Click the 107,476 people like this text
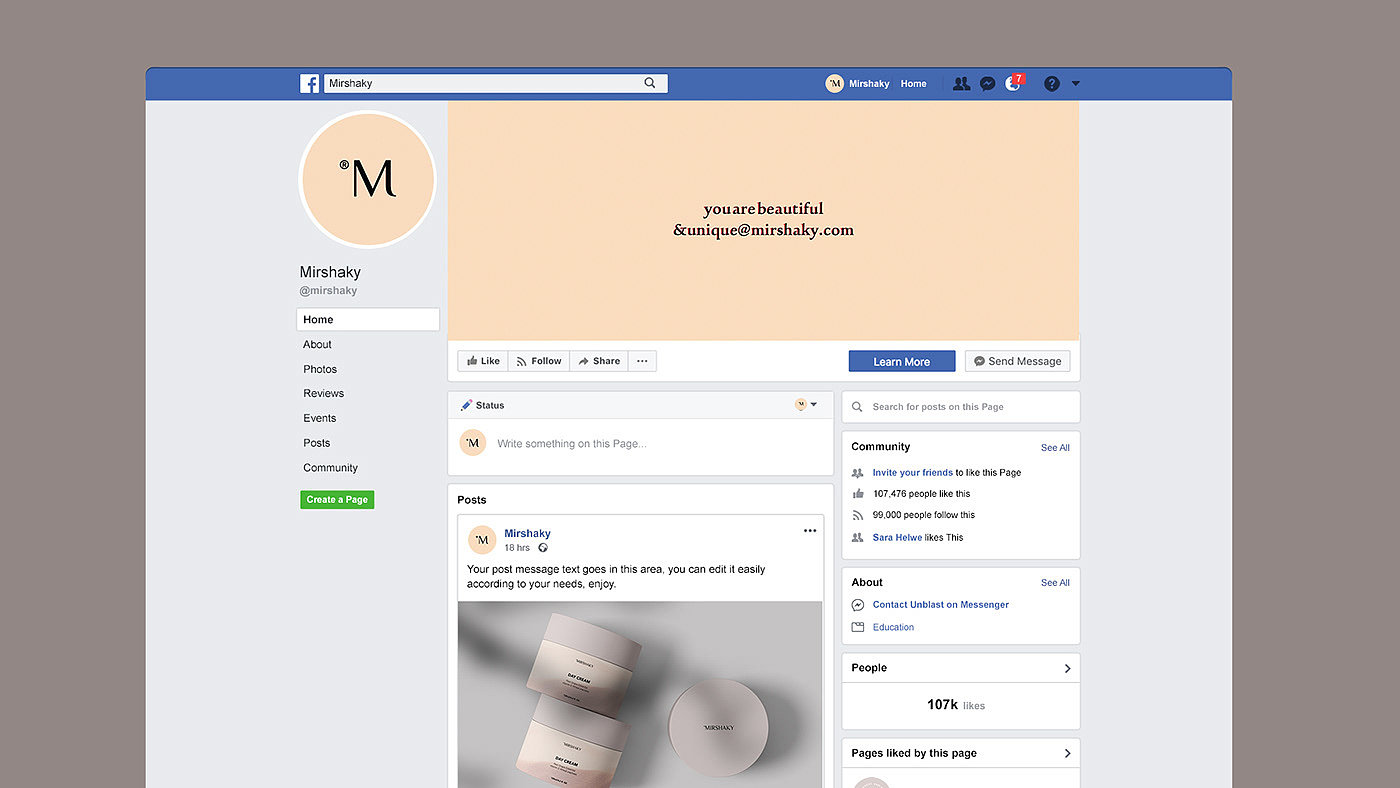This screenshot has width=1400, height=788. click(x=921, y=494)
